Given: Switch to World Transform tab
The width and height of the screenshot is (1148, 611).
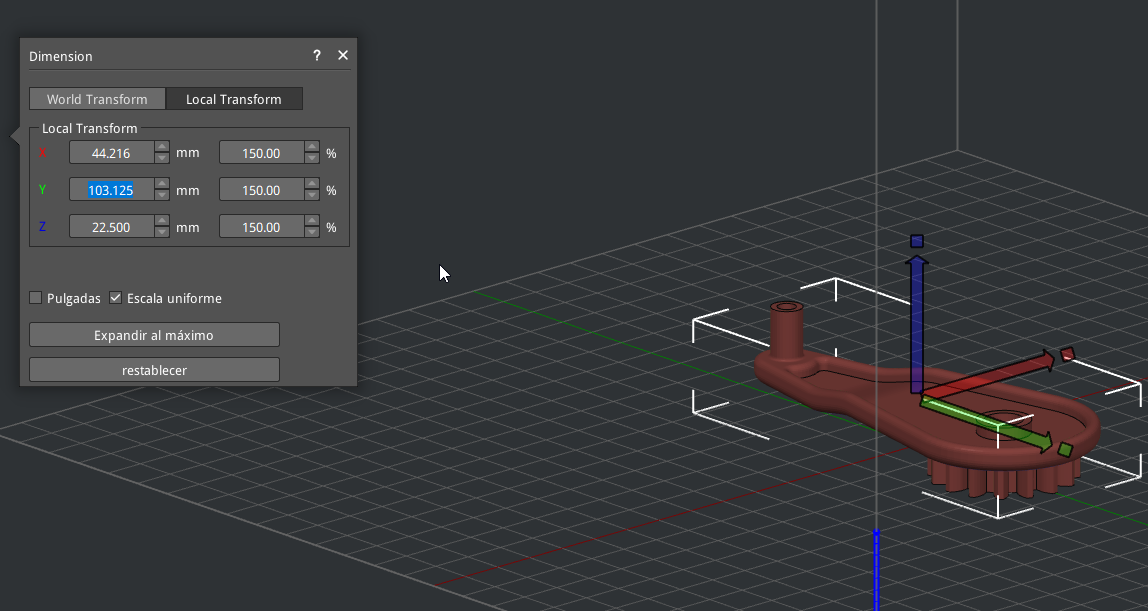Looking at the screenshot, I should pos(97,99).
